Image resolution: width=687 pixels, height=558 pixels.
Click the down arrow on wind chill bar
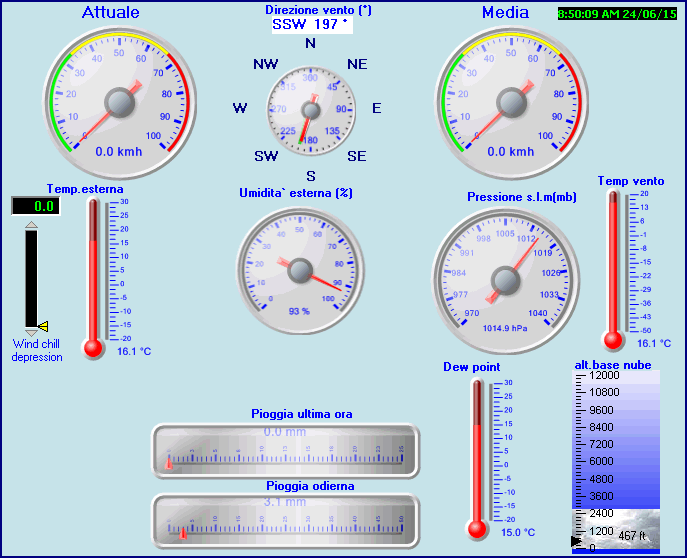point(31,331)
